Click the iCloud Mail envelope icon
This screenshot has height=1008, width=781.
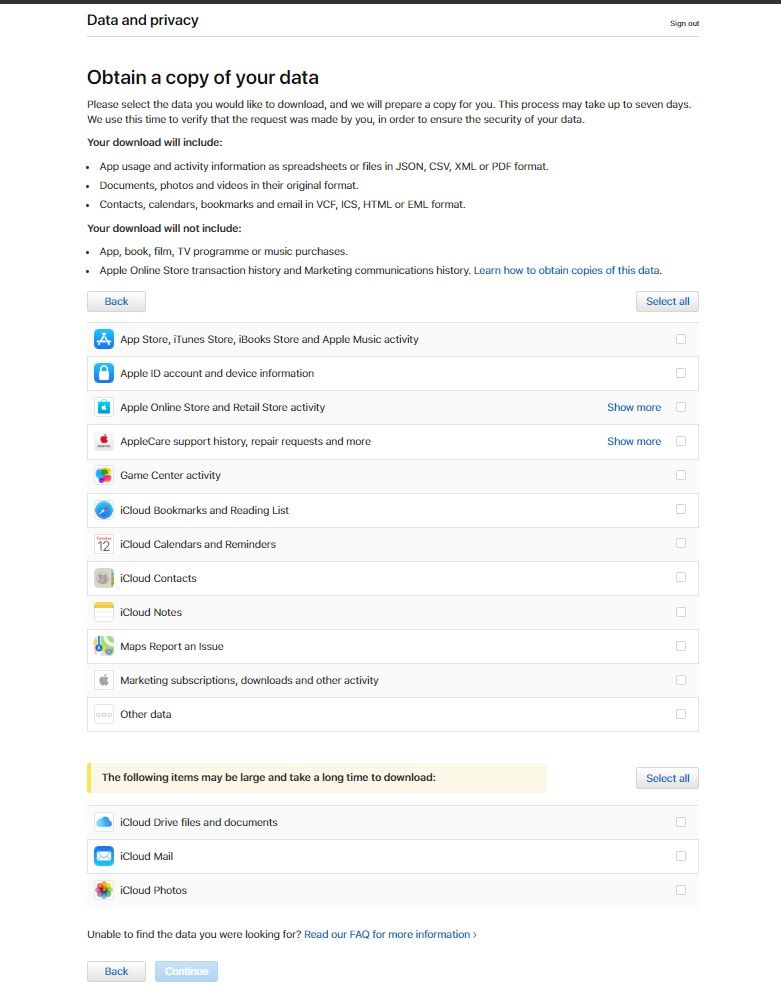pos(104,856)
